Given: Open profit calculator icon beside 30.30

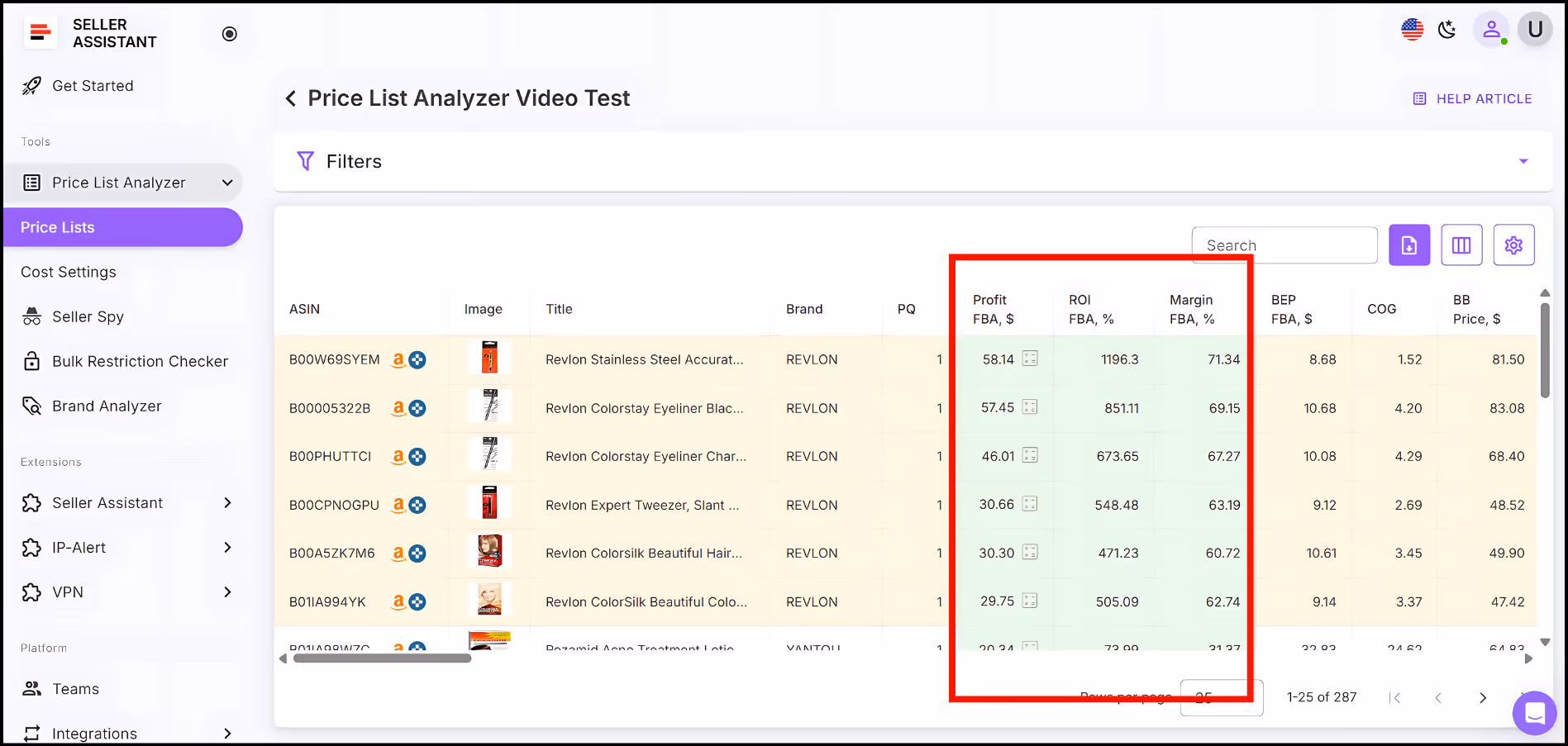Looking at the screenshot, I should pyautogui.click(x=1030, y=552).
